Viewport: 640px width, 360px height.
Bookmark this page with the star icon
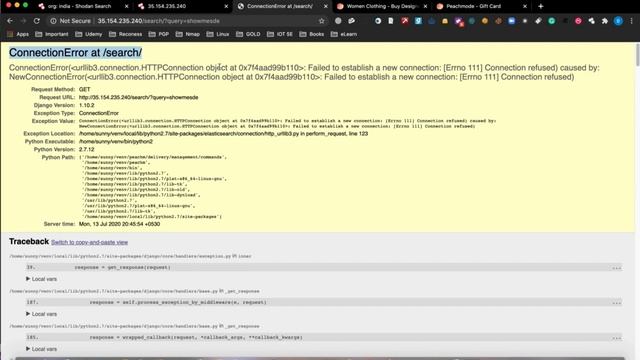click(322, 21)
